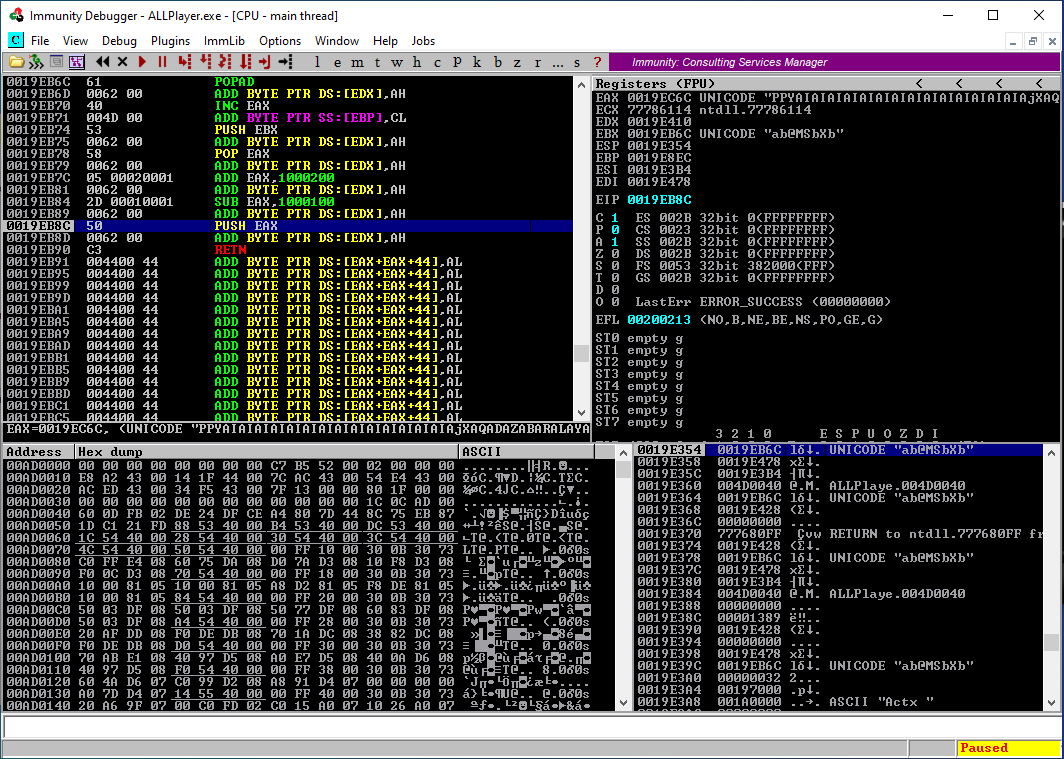
Task: Open the Window menu
Action: click(337, 41)
